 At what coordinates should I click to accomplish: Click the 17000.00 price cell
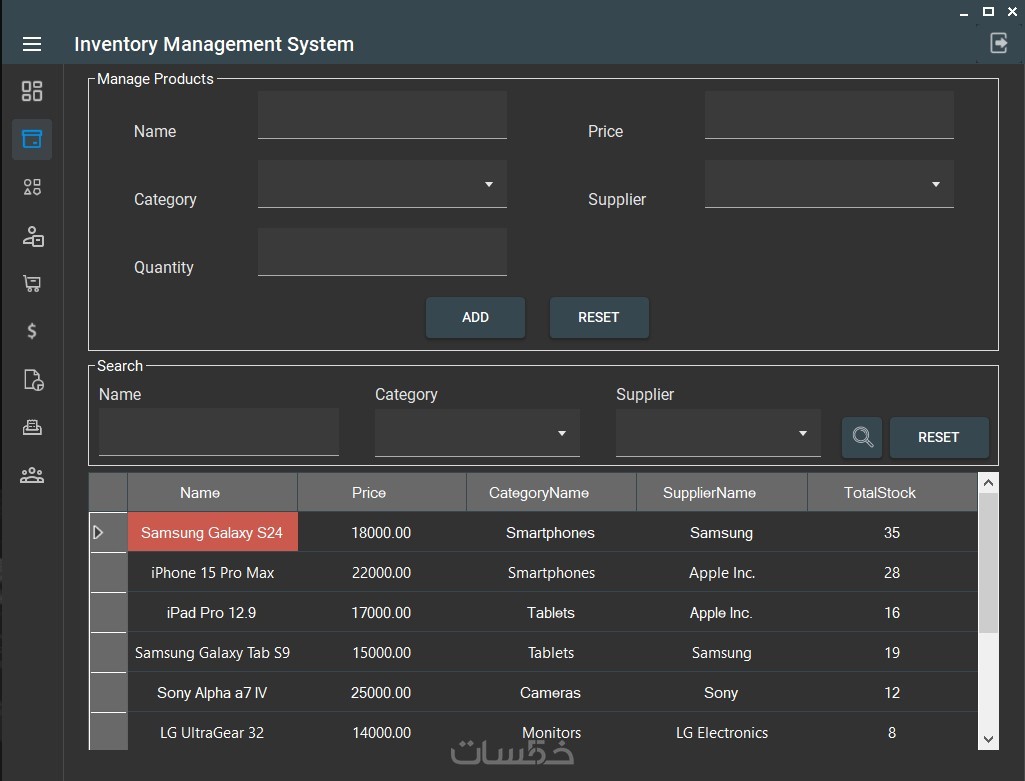382,612
